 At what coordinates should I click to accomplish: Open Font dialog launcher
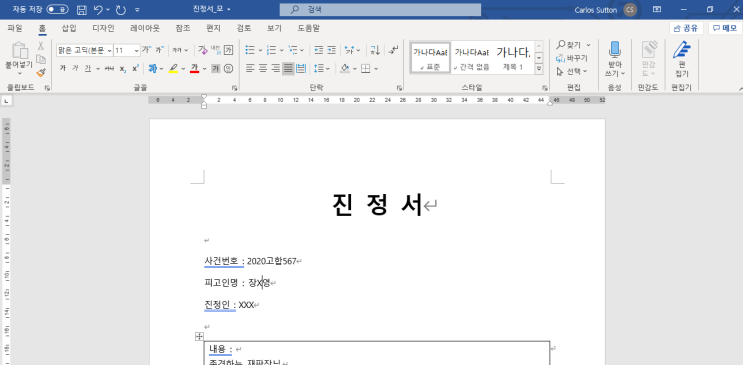tap(235, 88)
